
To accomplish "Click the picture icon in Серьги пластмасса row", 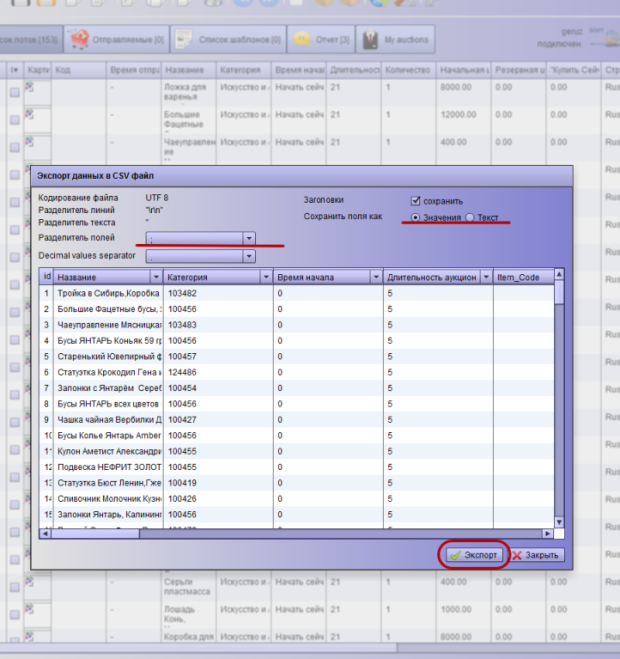I will 29,581.
